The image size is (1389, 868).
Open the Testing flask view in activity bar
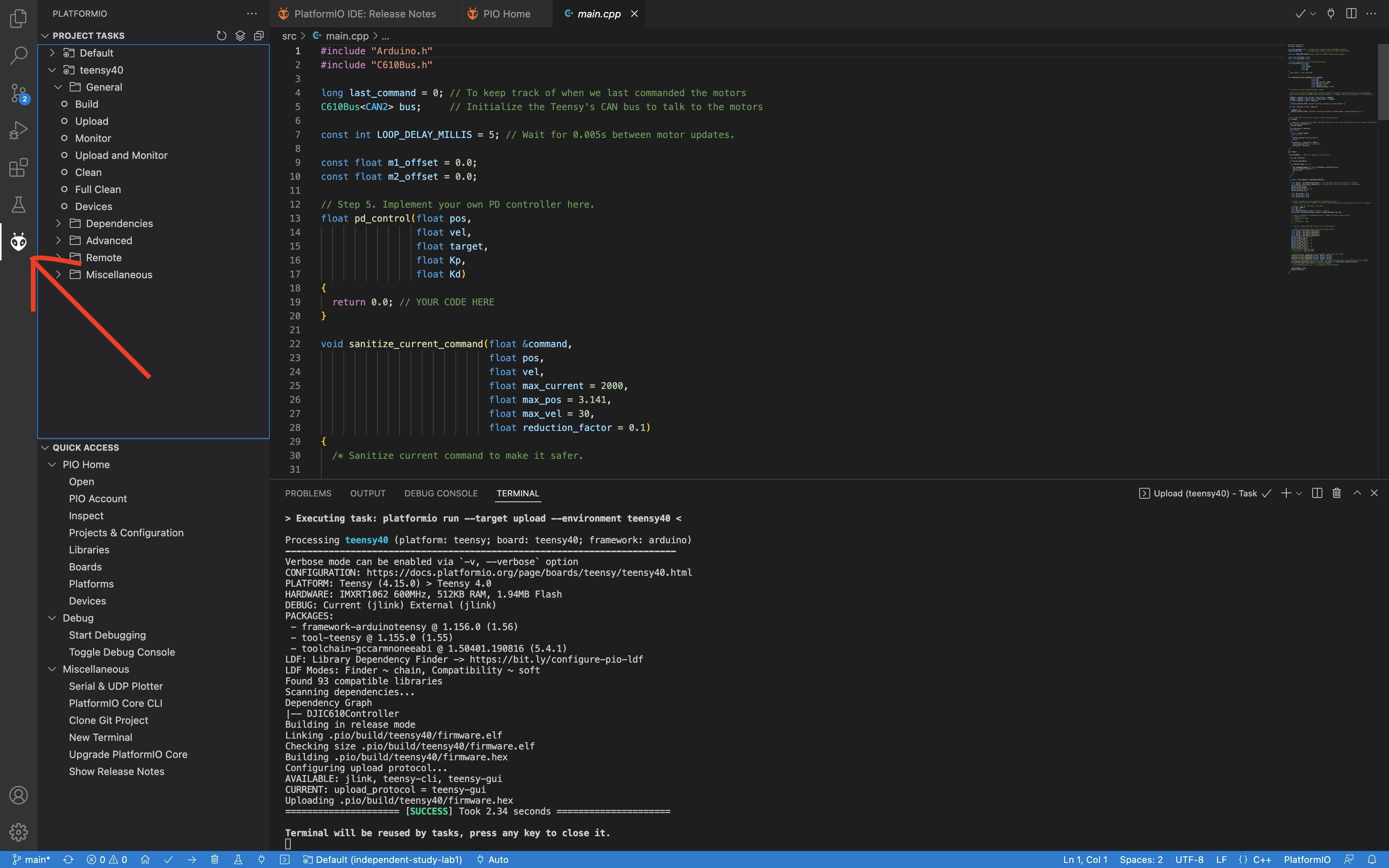click(x=18, y=205)
